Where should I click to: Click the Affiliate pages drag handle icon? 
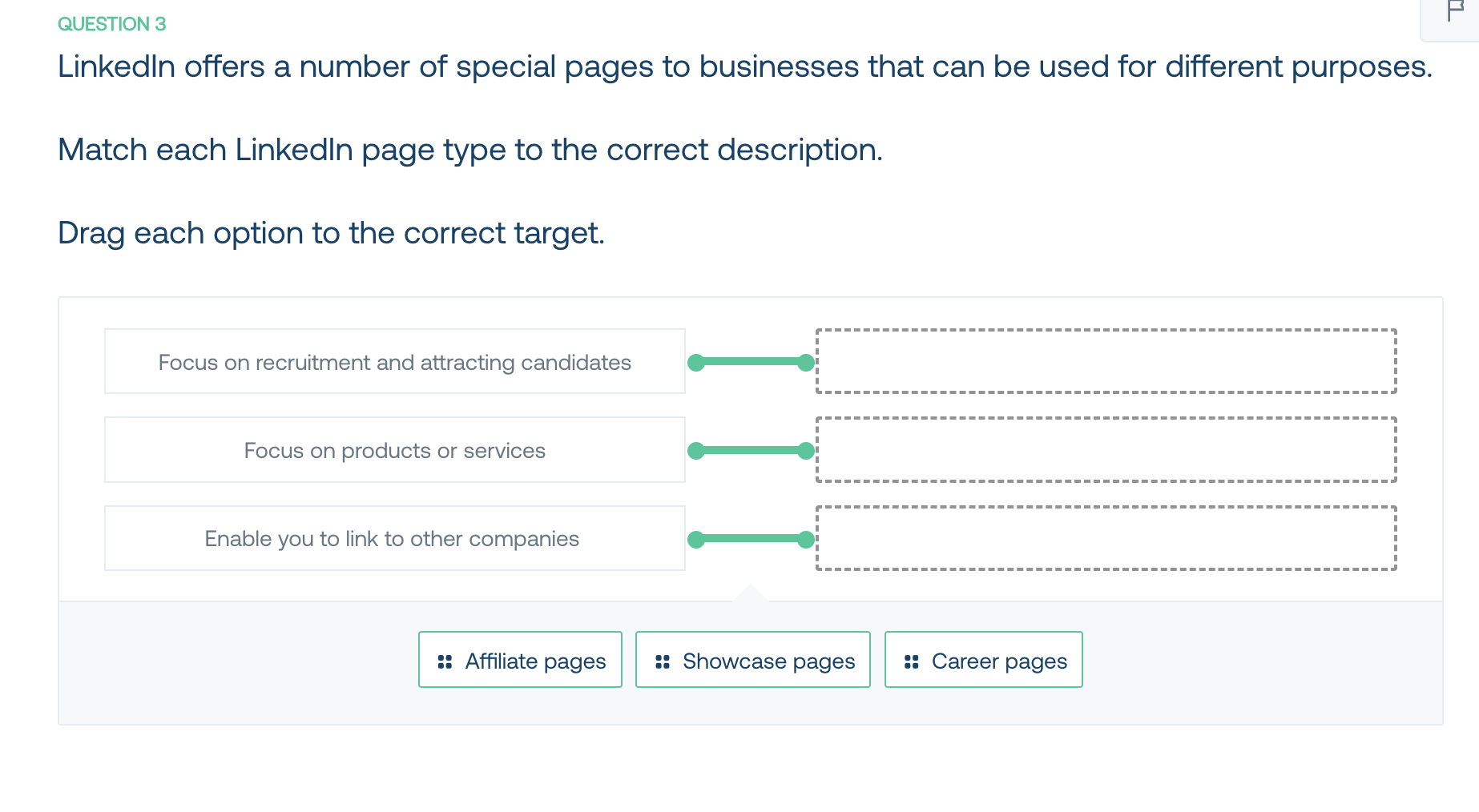[445, 661]
